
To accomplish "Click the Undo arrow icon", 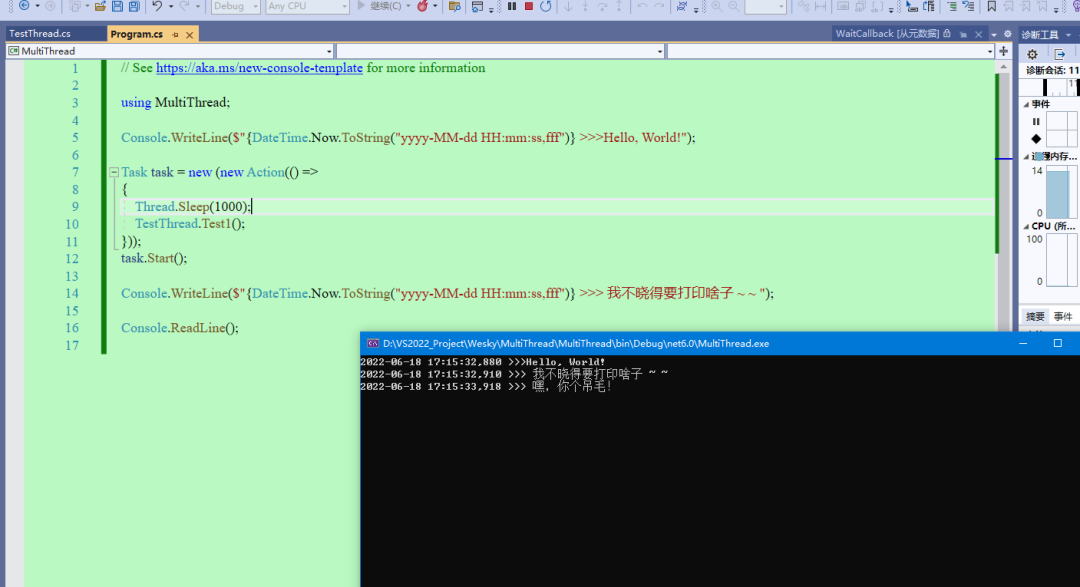I will [x=157, y=6].
